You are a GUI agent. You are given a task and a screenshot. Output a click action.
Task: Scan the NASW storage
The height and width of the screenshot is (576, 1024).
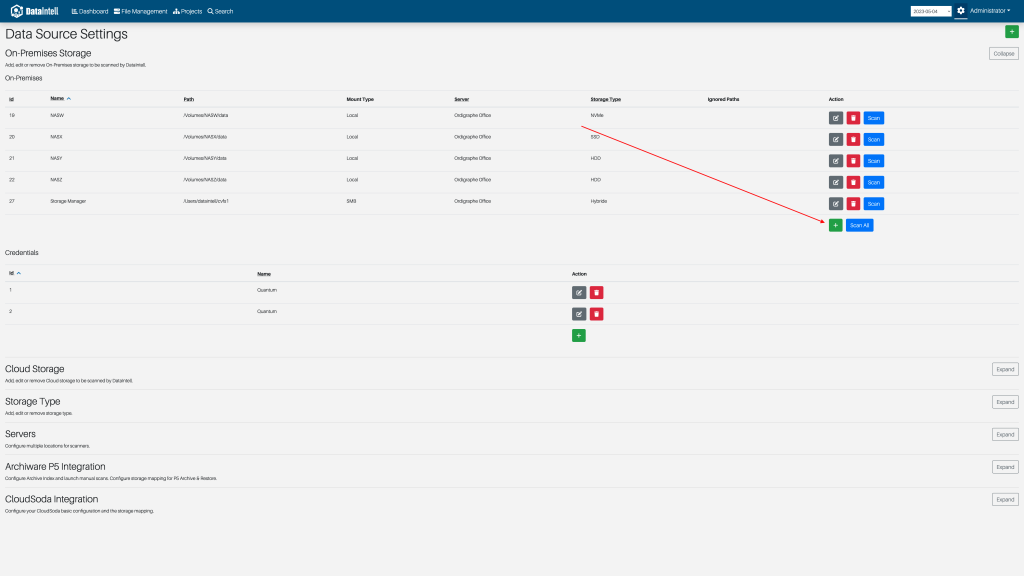[x=874, y=118]
